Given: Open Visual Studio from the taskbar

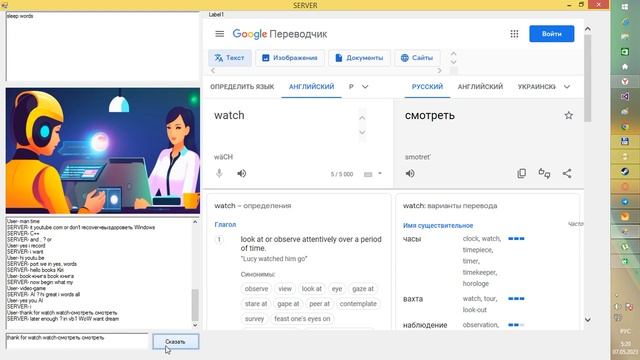Looking at the screenshot, I should click(x=625, y=97).
